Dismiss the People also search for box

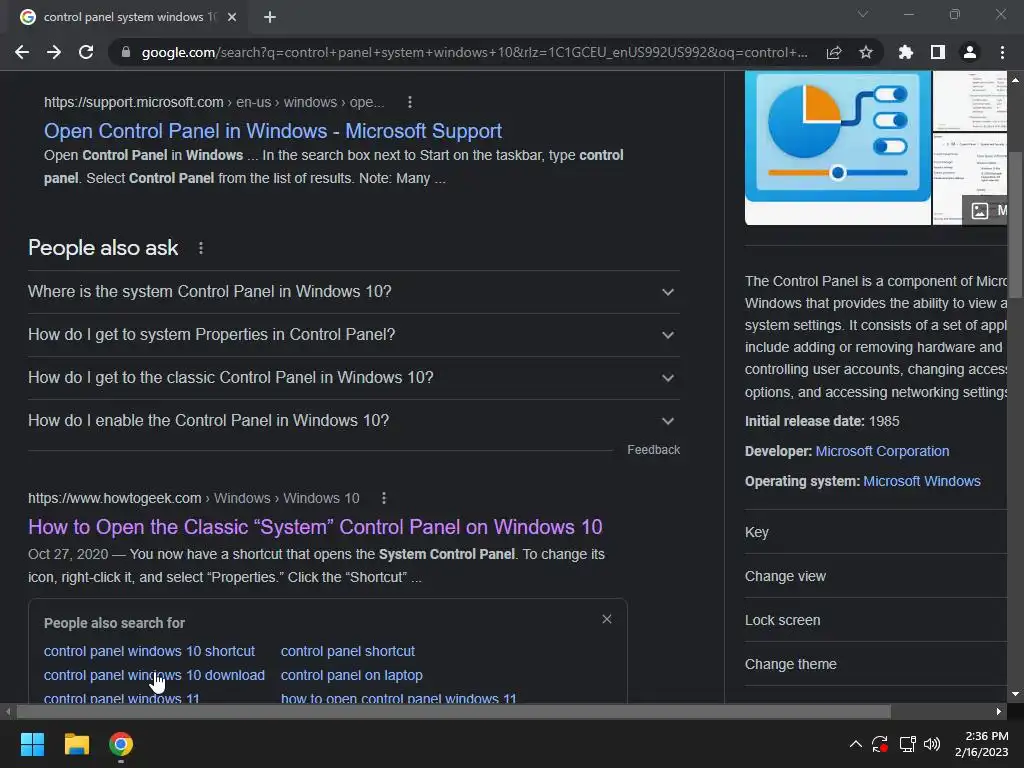607,619
